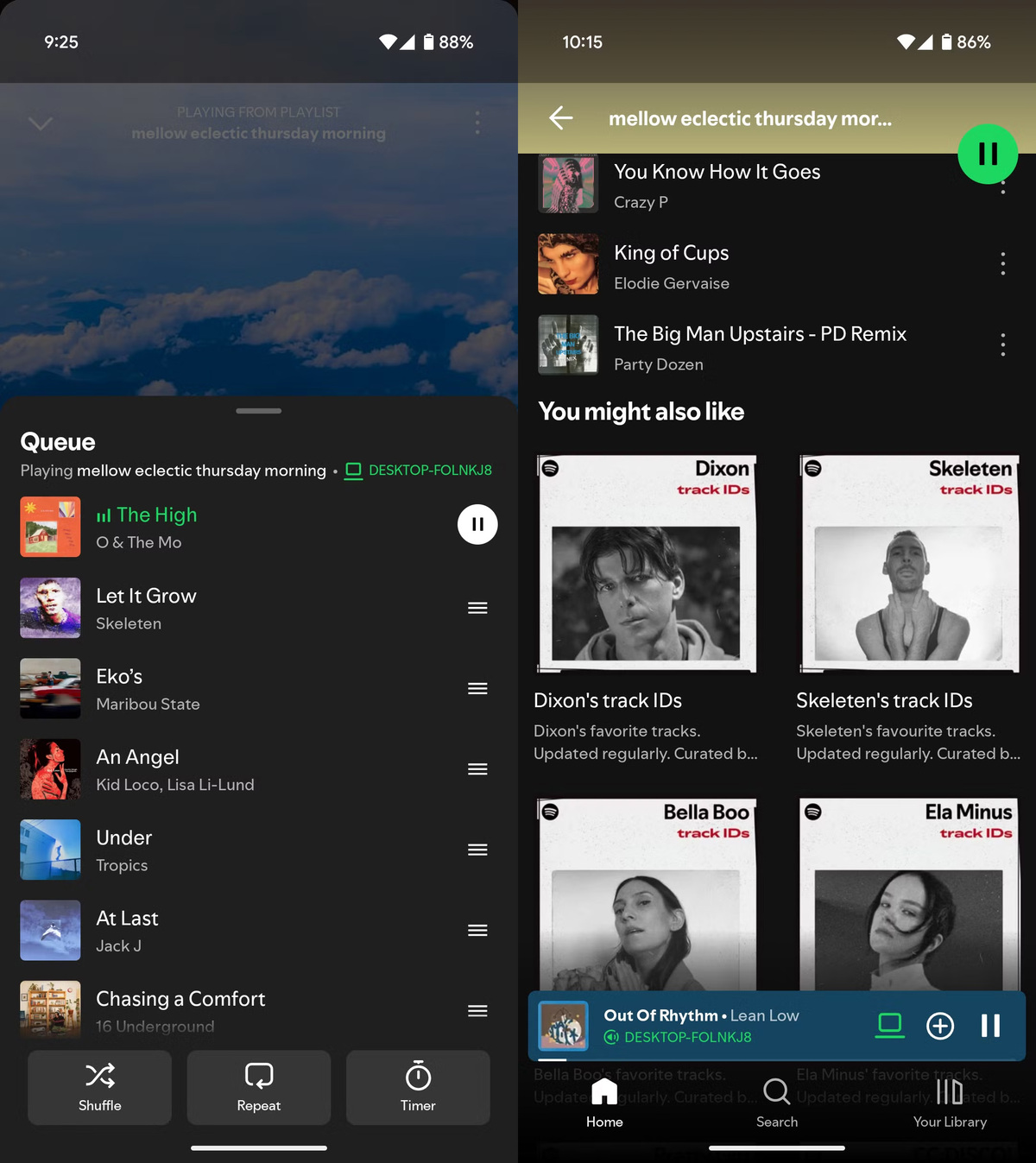Toggle Repeat in the queue
Screen dimensions: 1036x1163
pos(259,1087)
